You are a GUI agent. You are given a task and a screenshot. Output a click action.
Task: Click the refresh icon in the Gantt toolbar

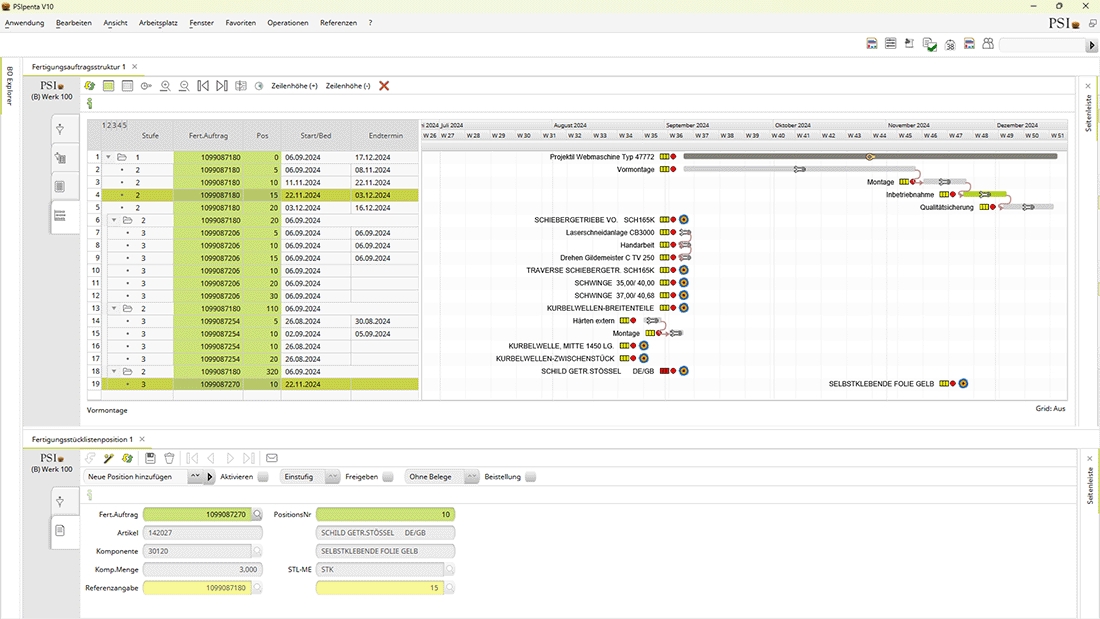click(x=90, y=86)
